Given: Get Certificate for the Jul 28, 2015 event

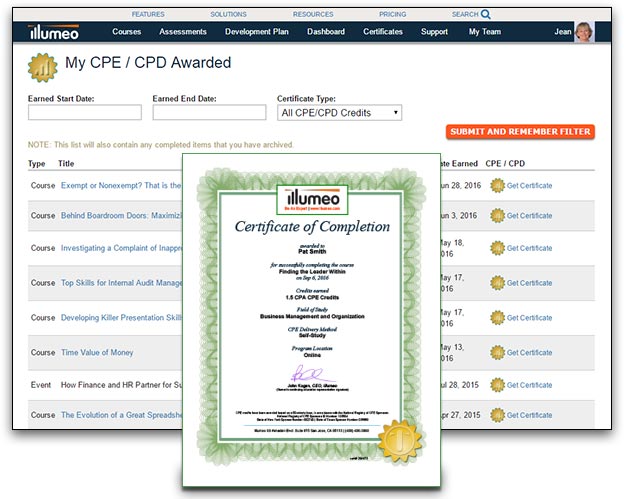Looking at the screenshot, I should click(x=529, y=385).
